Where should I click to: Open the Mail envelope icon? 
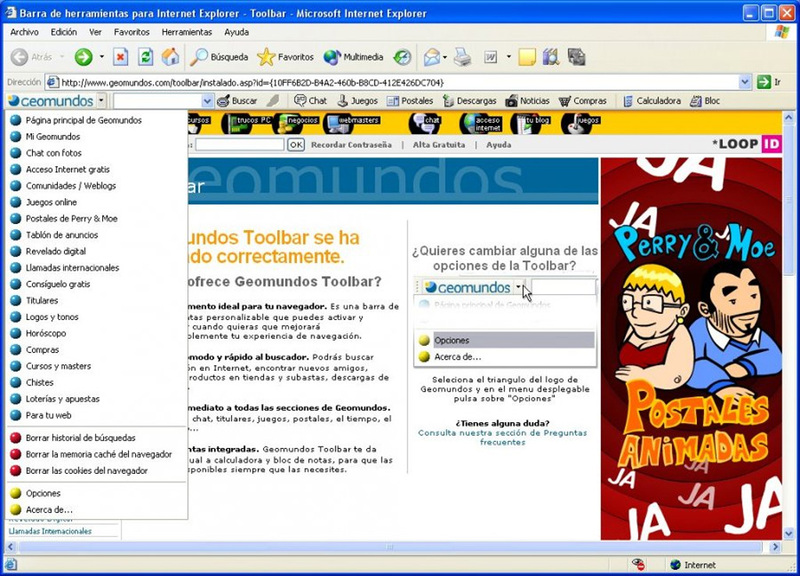pyautogui.click(x=432, y=57)
